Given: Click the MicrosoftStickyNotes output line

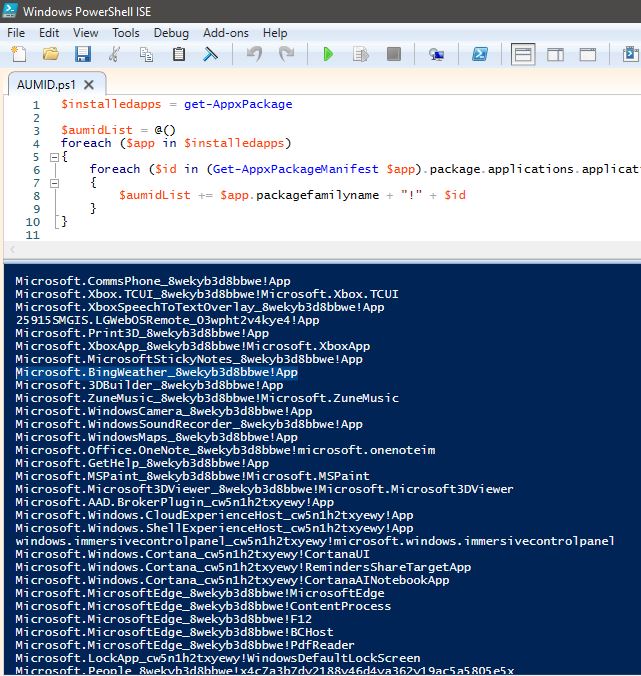Looking at the screenshot, I should click(x=189, y=359).
